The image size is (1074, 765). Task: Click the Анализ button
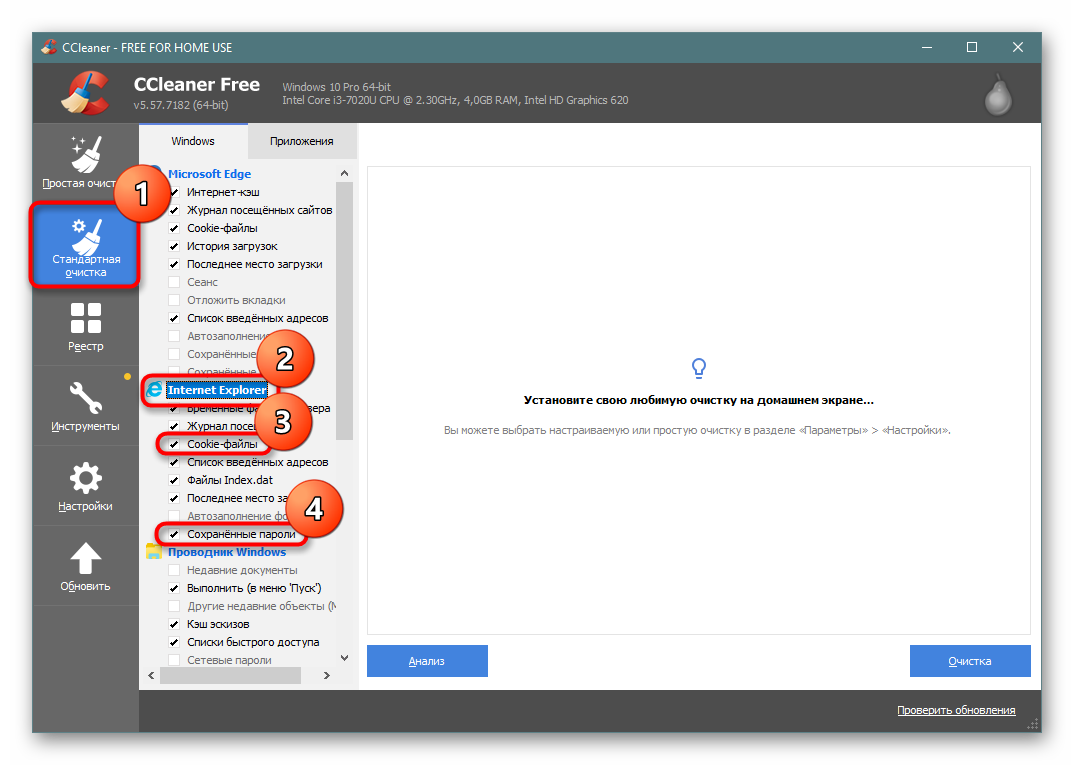pos(427,661)
